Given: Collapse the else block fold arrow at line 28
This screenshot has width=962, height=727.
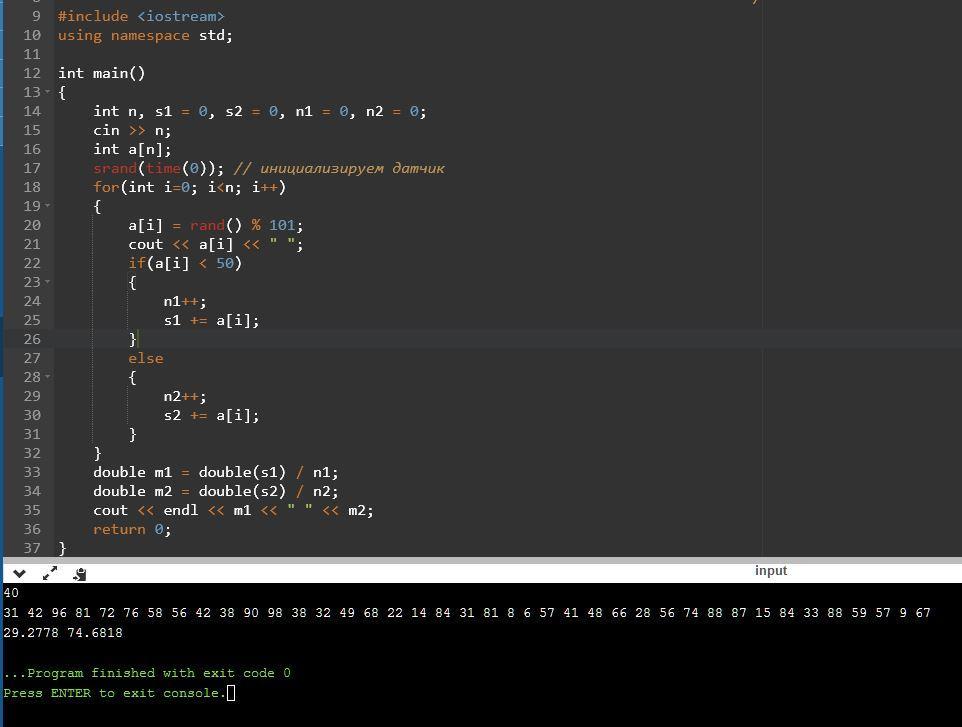Looking at the screenshot, I should pyautogui.click(x=48, y=377).
